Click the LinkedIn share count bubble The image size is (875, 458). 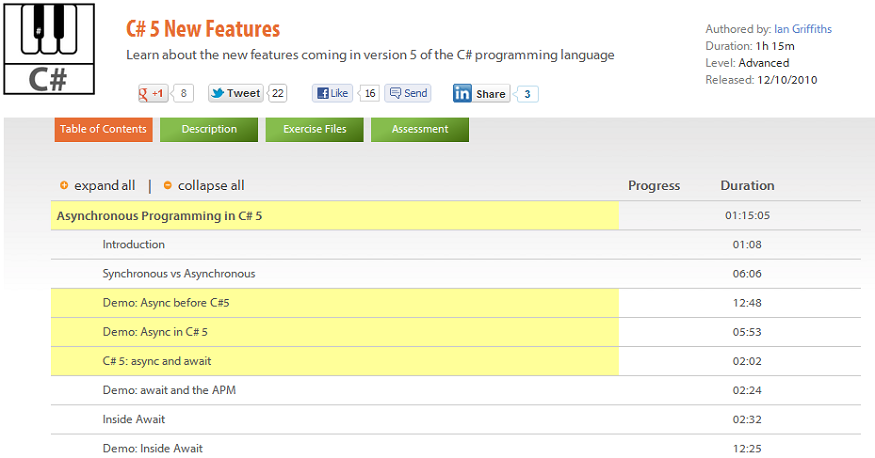pyautogui.click(x=528, y=94)
